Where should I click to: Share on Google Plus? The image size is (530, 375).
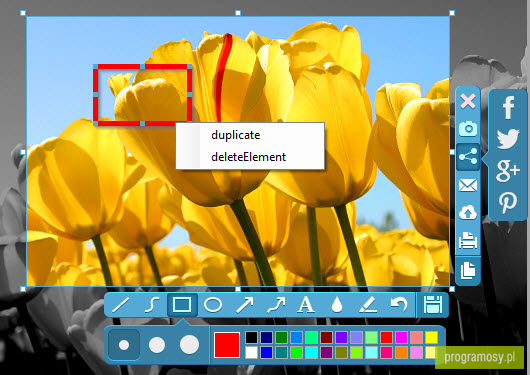point(508,171)
